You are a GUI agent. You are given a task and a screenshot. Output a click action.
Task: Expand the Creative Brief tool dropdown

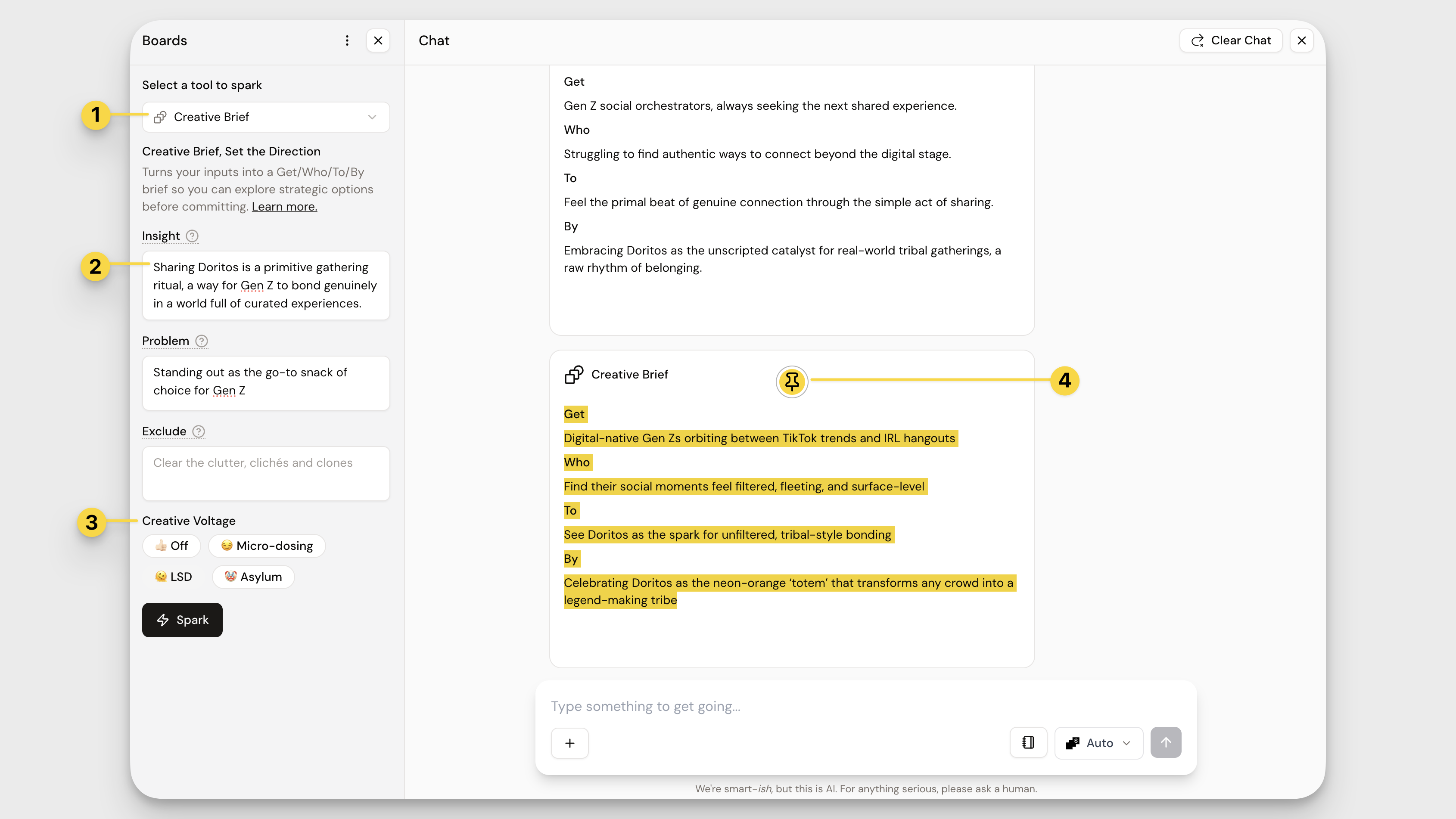pos(266,117)
